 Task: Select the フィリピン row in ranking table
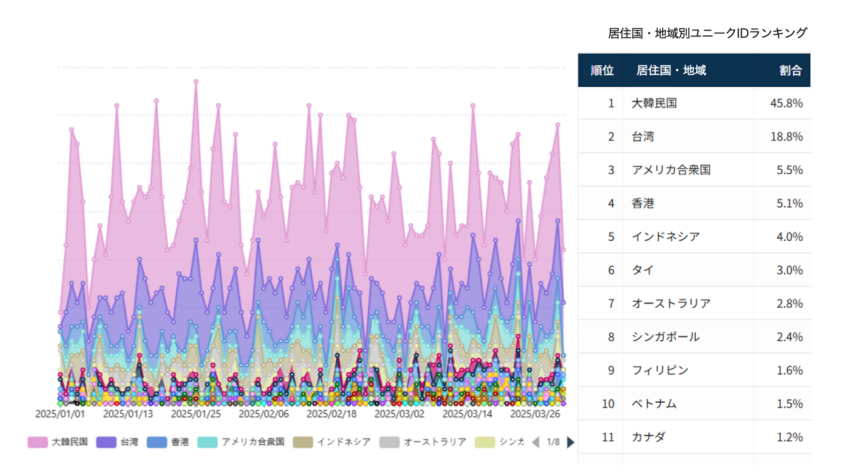(x=694, y=370)
